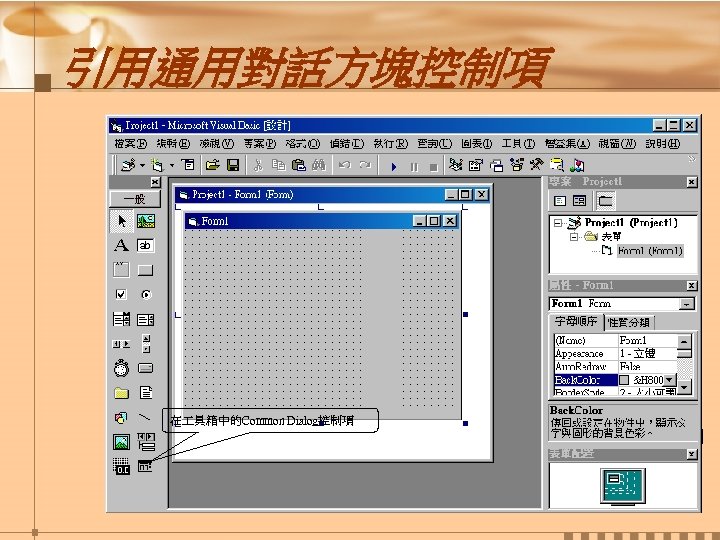Select the CommandButton control in toolbox
This screenshot has width=720, height=540.
(x=146, y=270)
